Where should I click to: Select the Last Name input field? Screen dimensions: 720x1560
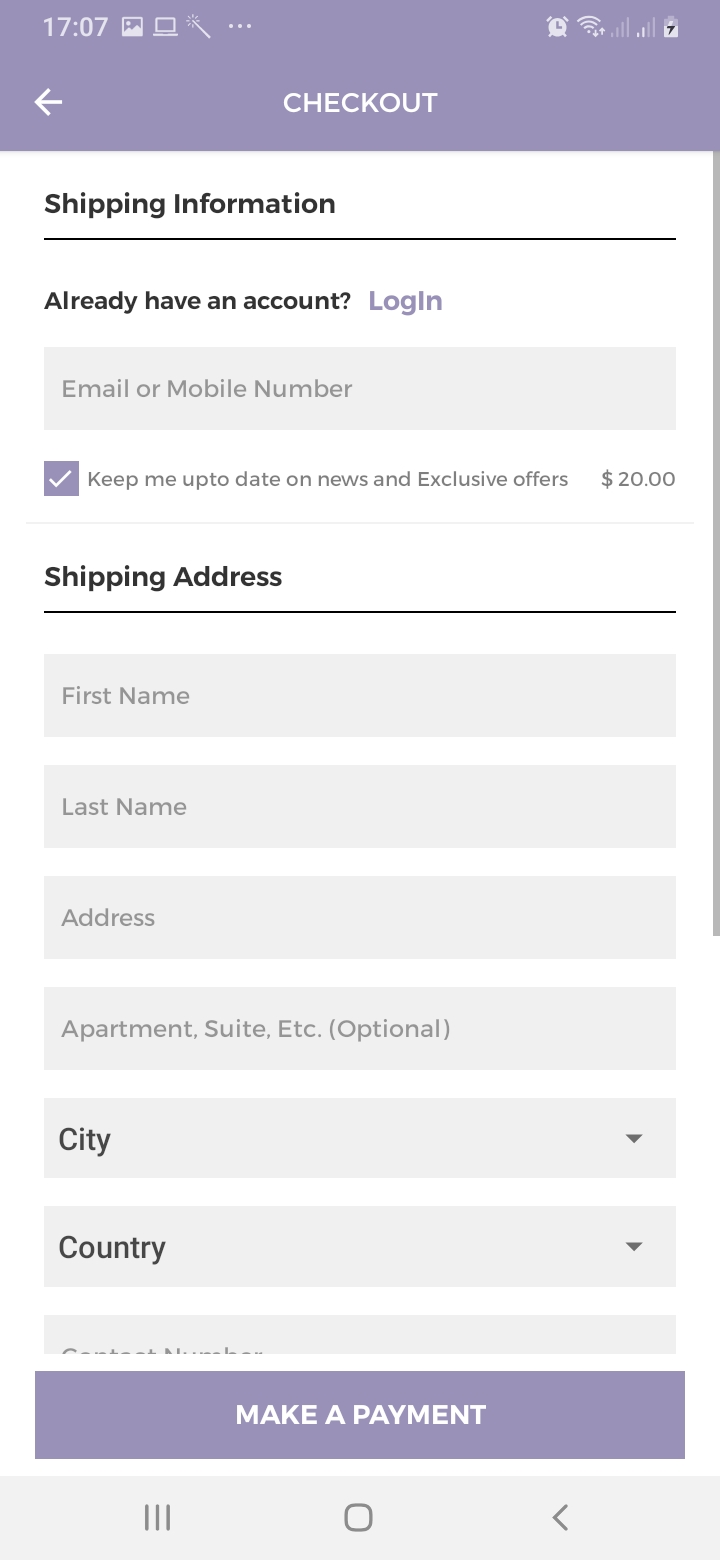(360, 807)
